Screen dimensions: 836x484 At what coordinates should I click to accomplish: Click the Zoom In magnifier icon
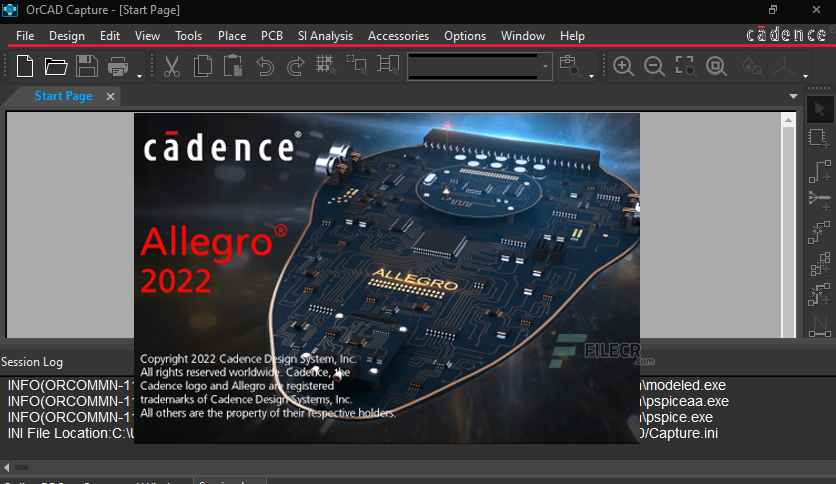tap(624, 67)
